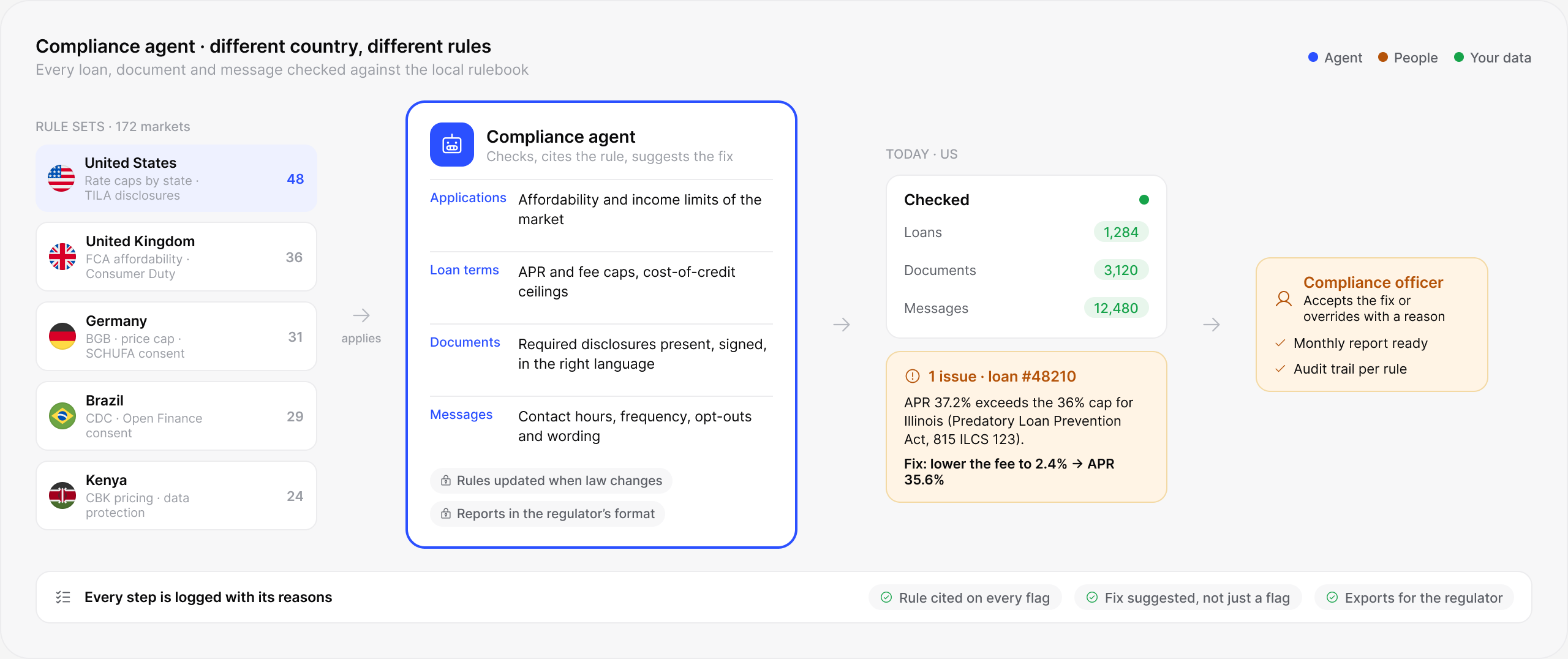Click the United States flag icon
The image size is (1568, 659).
click(x=61, y=178)
